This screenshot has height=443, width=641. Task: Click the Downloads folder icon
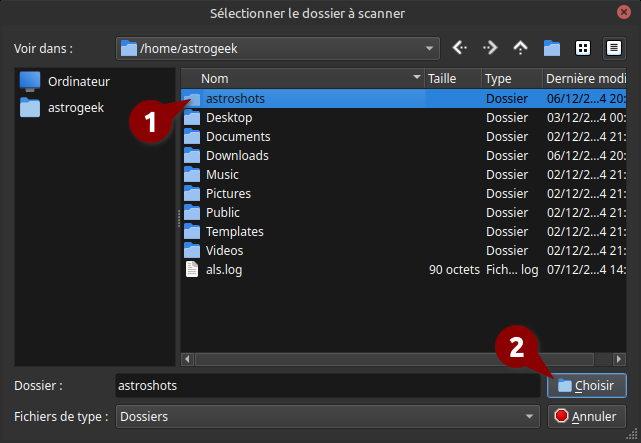(192, 156)
